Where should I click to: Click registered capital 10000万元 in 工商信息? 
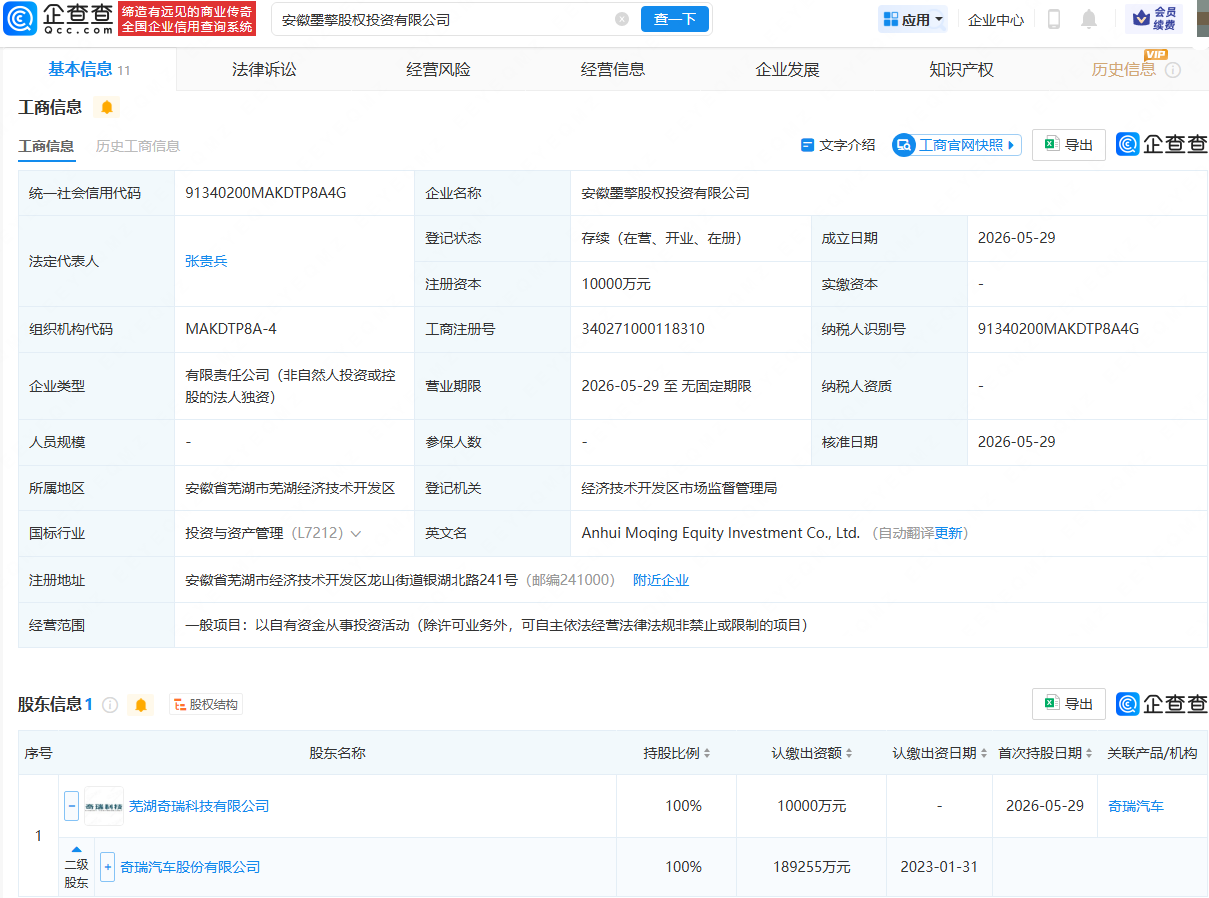tap(616, 284)
